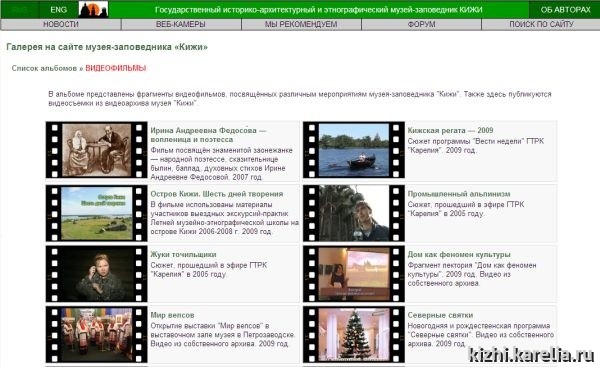Open Северные святки Christmas tree thumbnail

(354, 334)
